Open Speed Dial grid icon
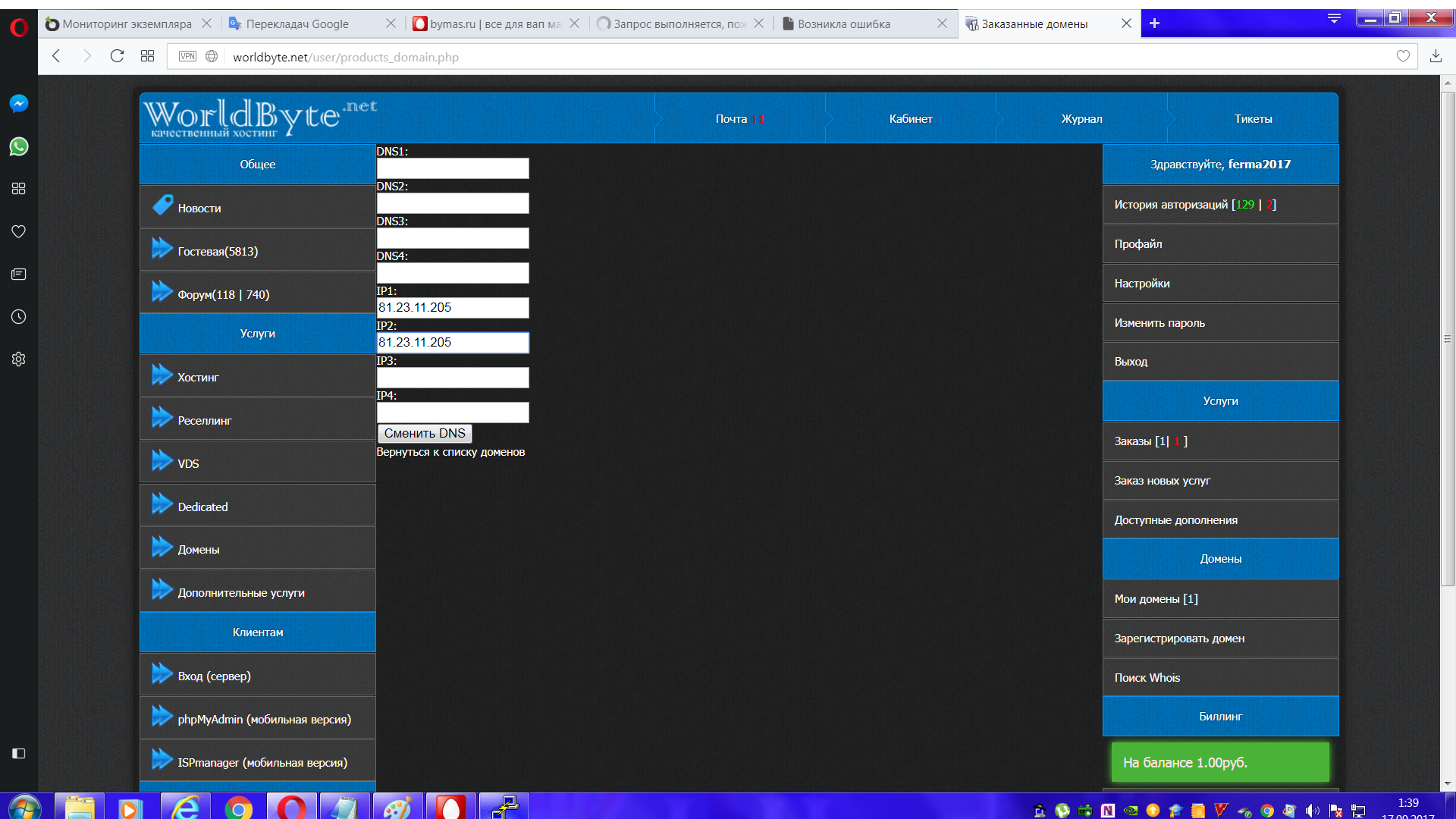The height and width of the screenshot is (819, 1456). (x=147, y=56)
